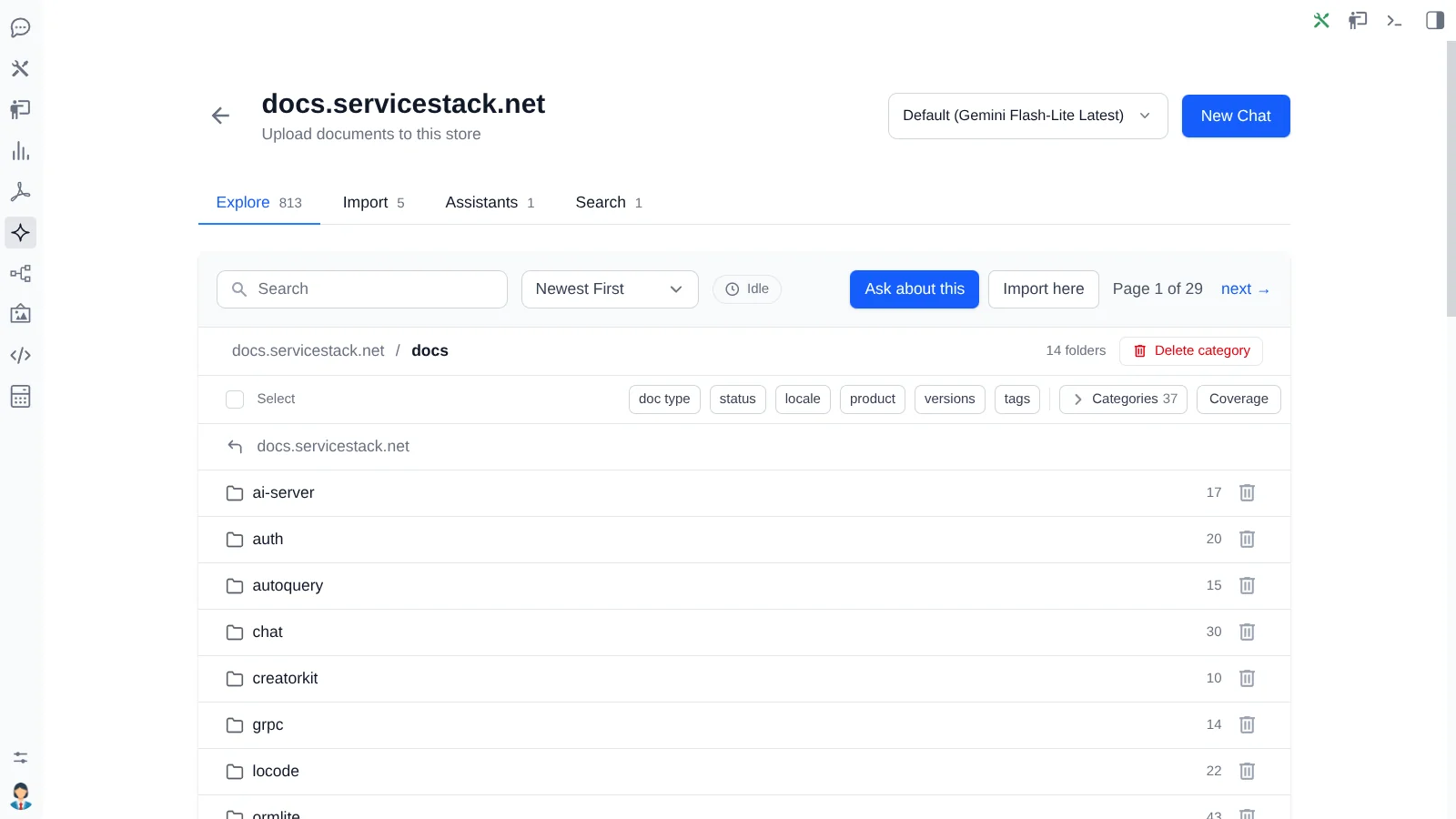Delete the grpc folder via trash icon
This screenshot has width=1456, height=819.
tap(1247, 724)
